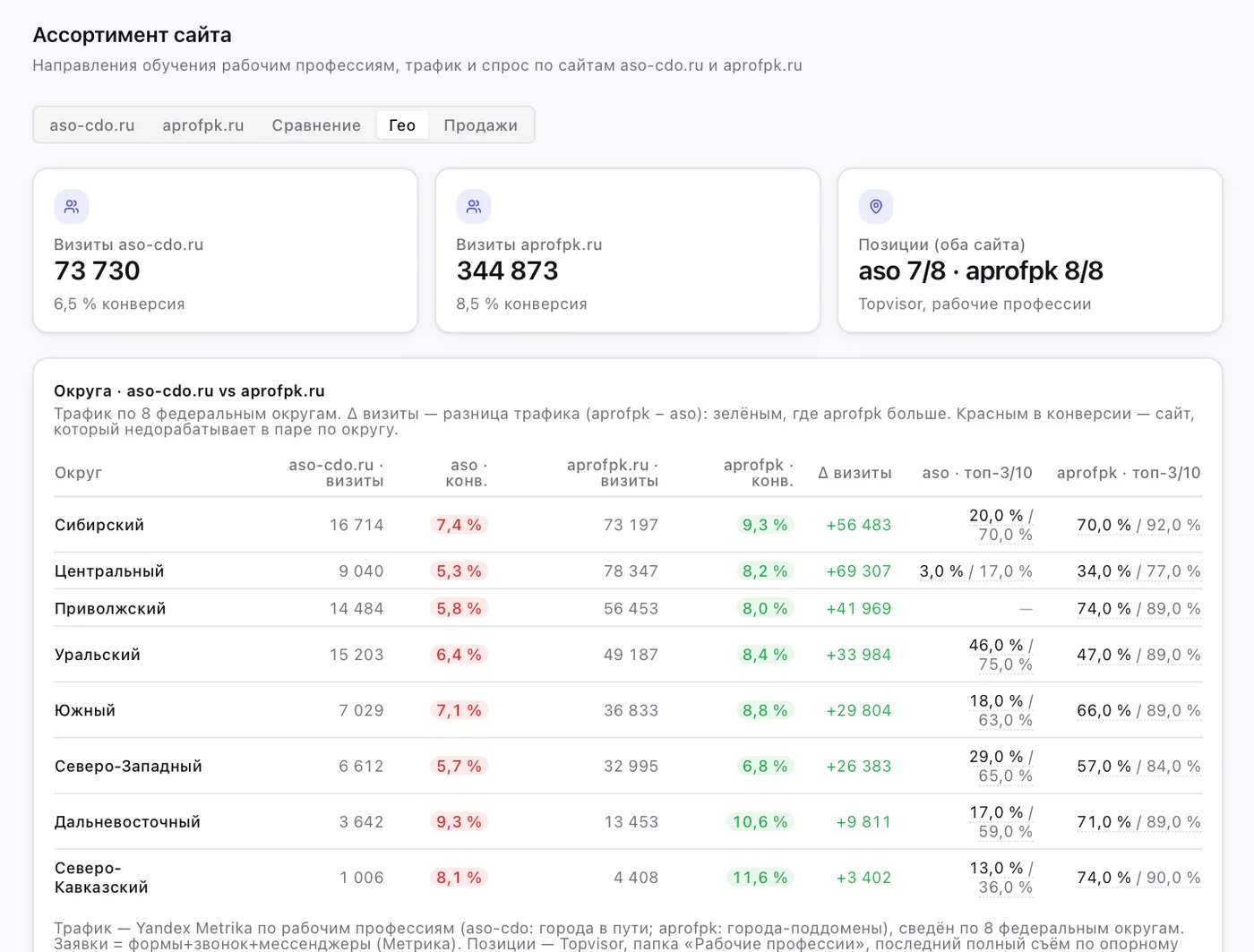This screenshot has width=1254, height=952.
Task: Click the Дальневосточный row name
Action: (x=127, y=822)
